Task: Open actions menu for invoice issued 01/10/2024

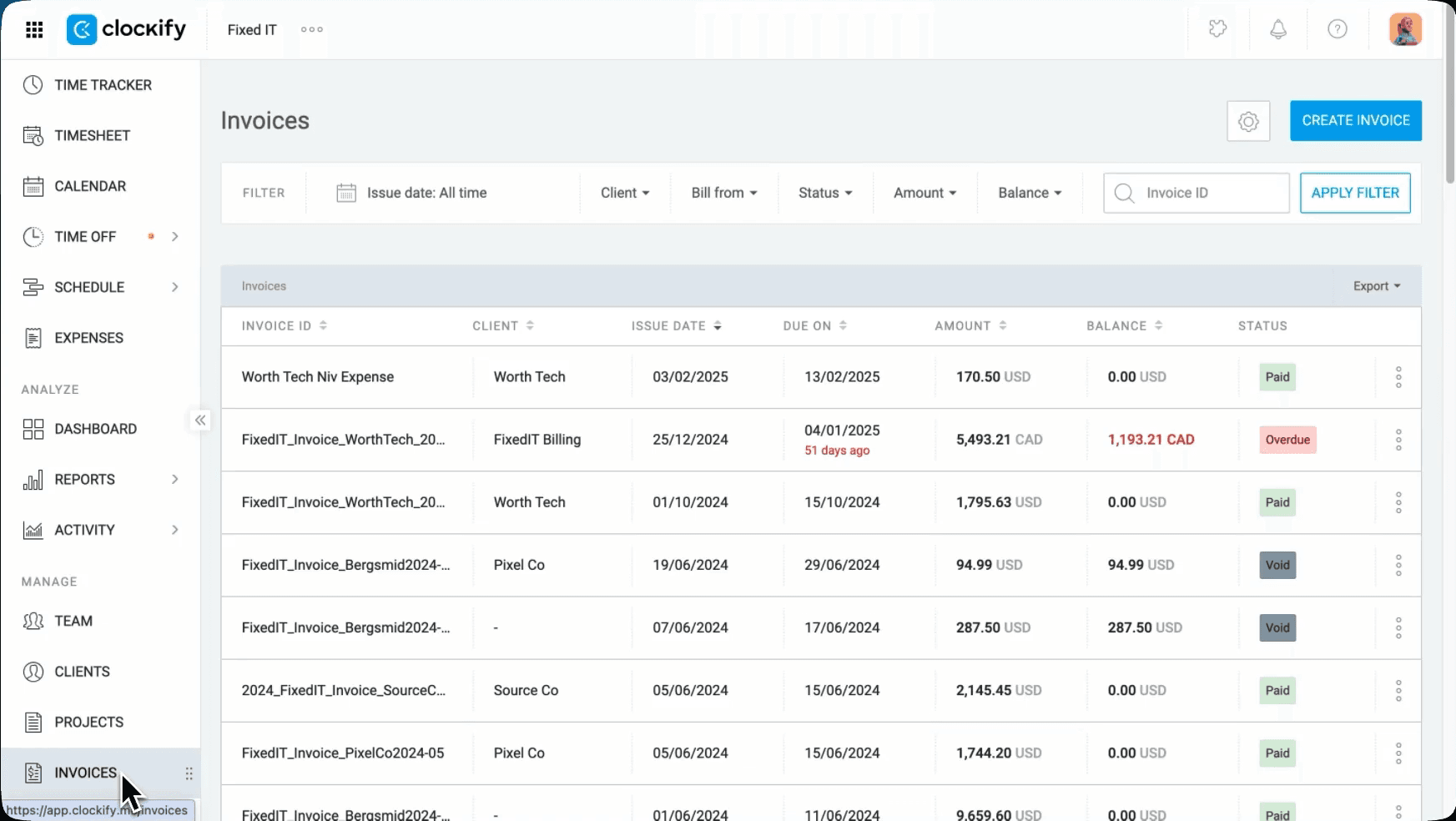Action: 1398,502
